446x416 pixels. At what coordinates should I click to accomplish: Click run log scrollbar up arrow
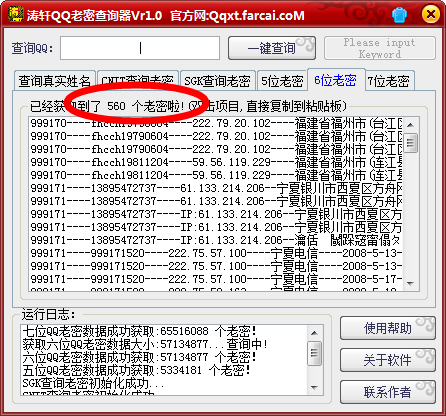pos(314,333)
